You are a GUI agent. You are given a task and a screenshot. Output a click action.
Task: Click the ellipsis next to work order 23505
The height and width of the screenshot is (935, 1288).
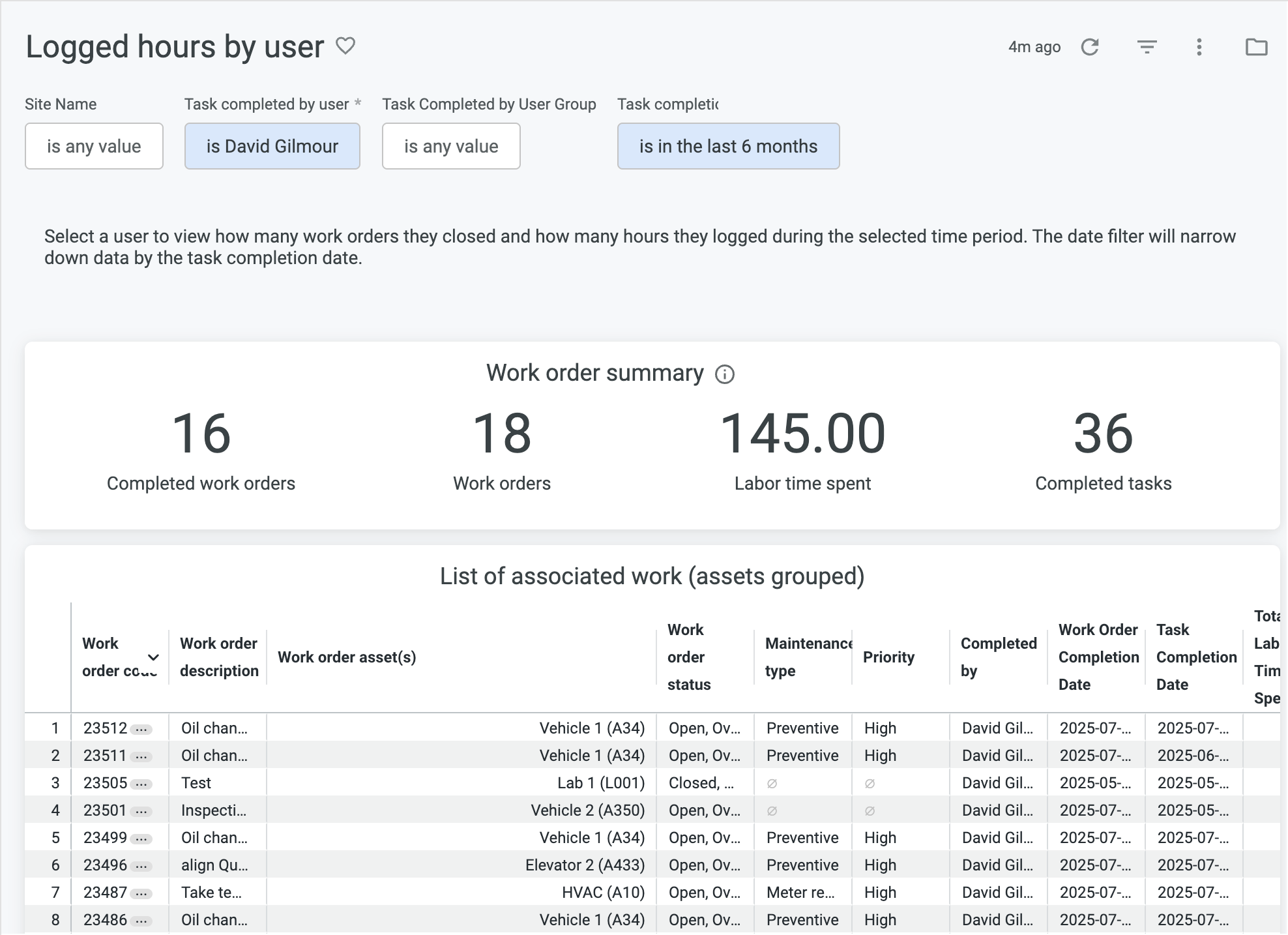pos(142,783)
